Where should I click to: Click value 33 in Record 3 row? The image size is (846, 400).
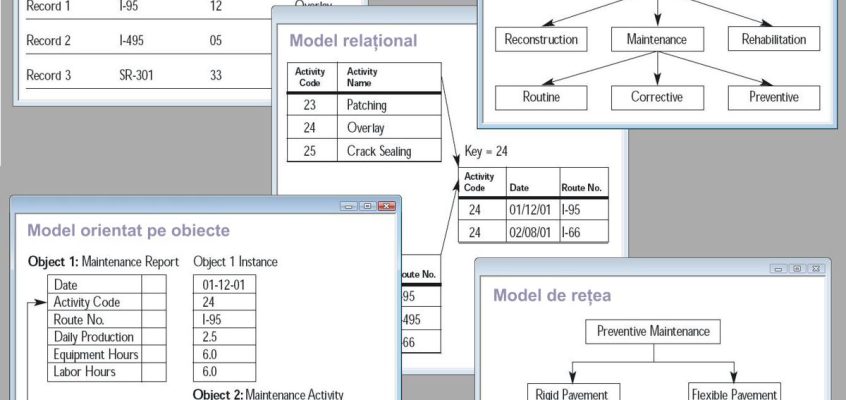point(215,75)
